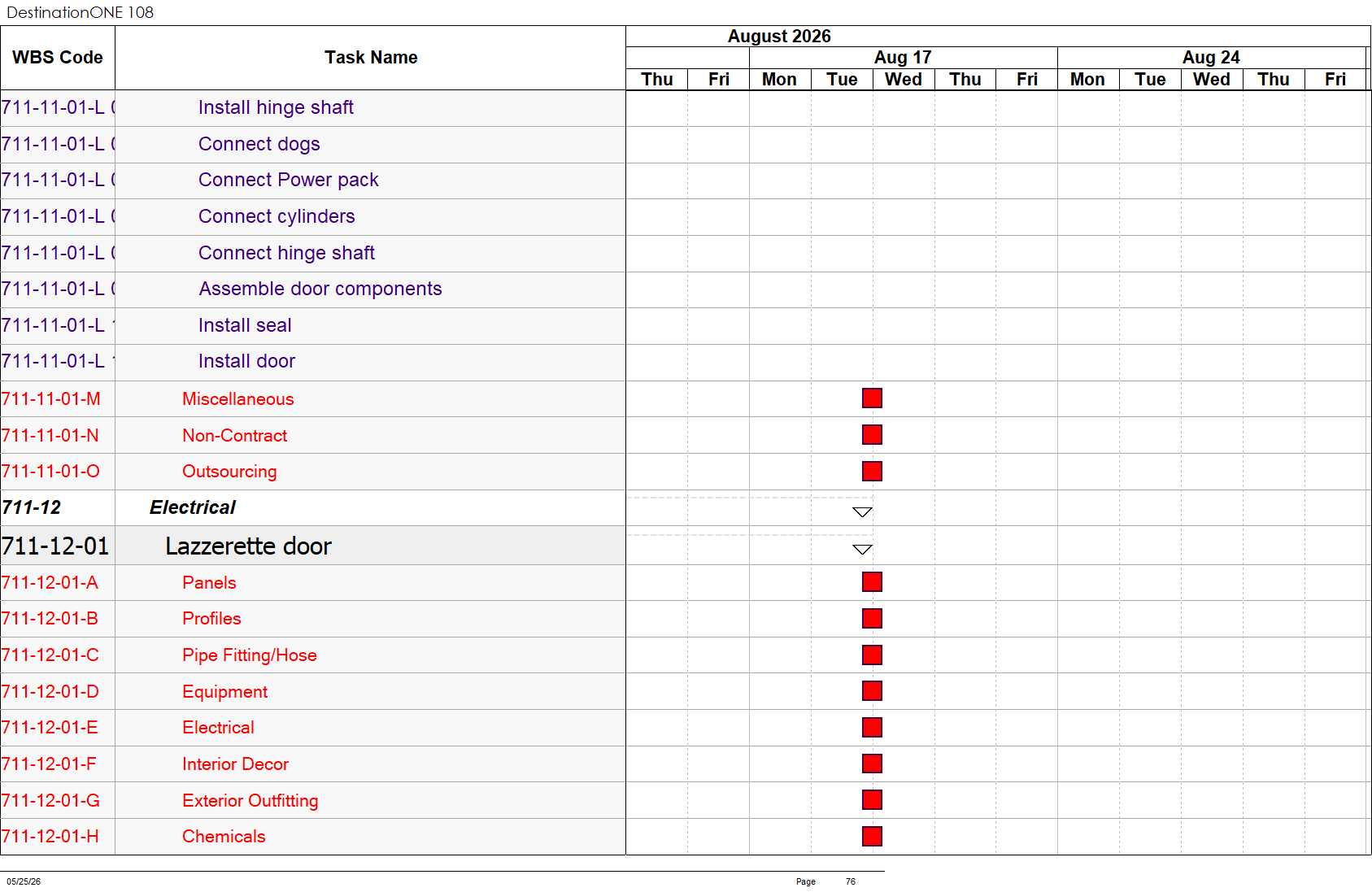The image size is (1372, 892).
Task: Click the WBS Code column header
Action: click(x=58, y=58)
